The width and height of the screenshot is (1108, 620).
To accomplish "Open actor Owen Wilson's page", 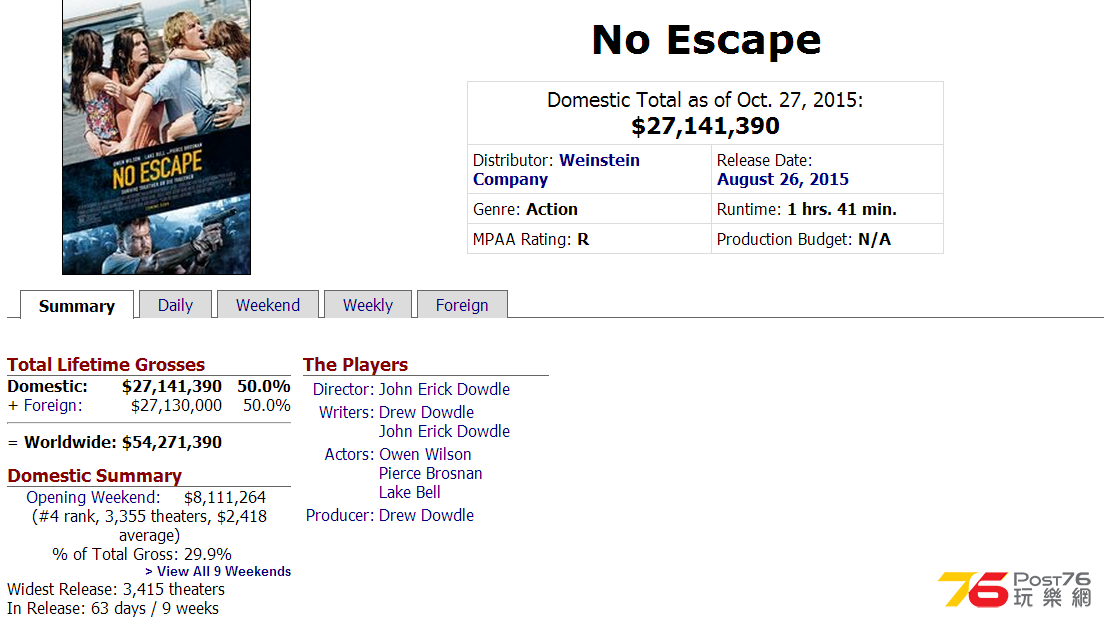I will (x=425, y=455).
